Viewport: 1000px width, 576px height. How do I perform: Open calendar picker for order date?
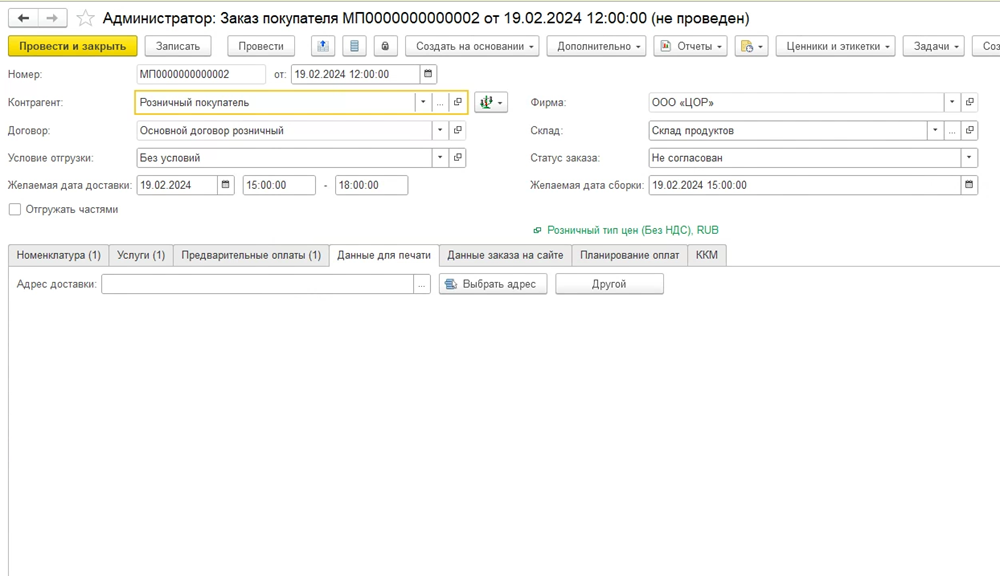pos(428,74)
